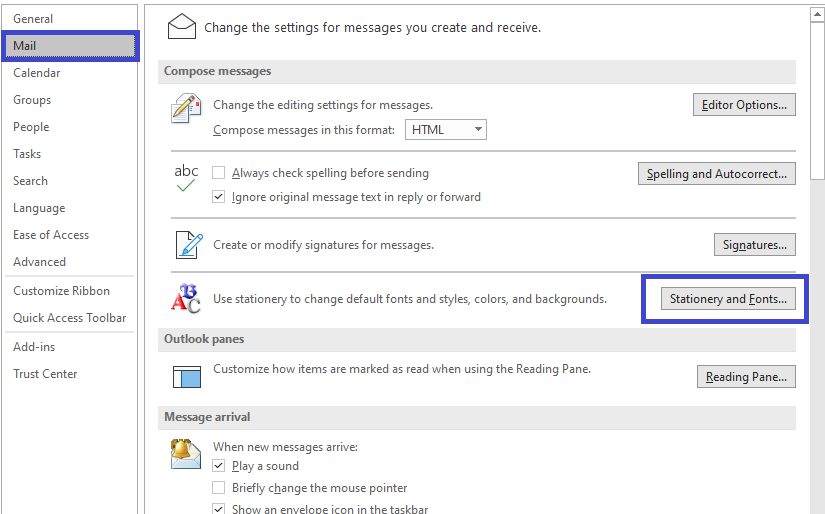This screenshot has width=825, height=514.
Task: Open the Advanced options category
Action: pos(39,261)
